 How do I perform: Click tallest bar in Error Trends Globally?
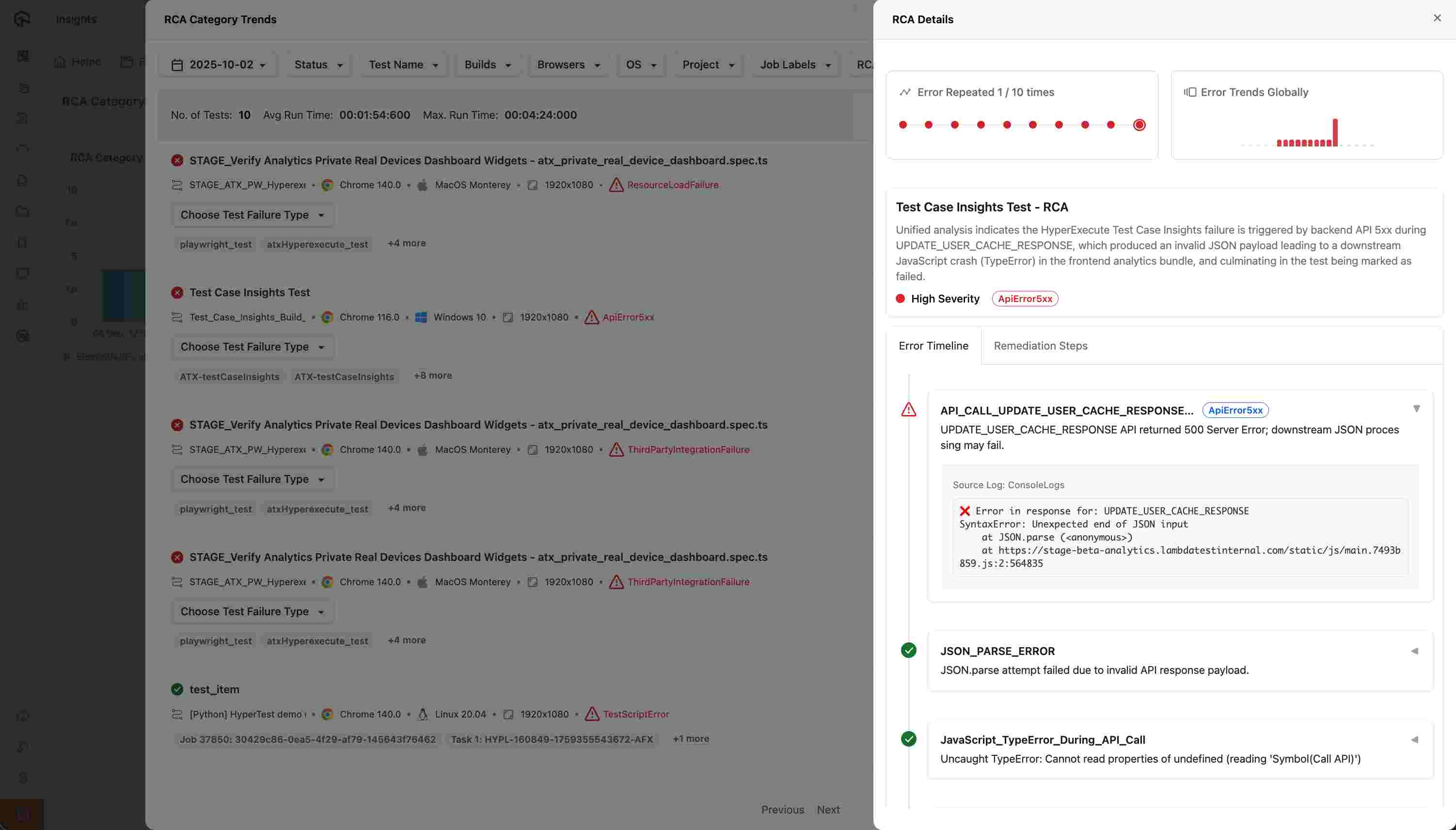tap(1335, 133)
